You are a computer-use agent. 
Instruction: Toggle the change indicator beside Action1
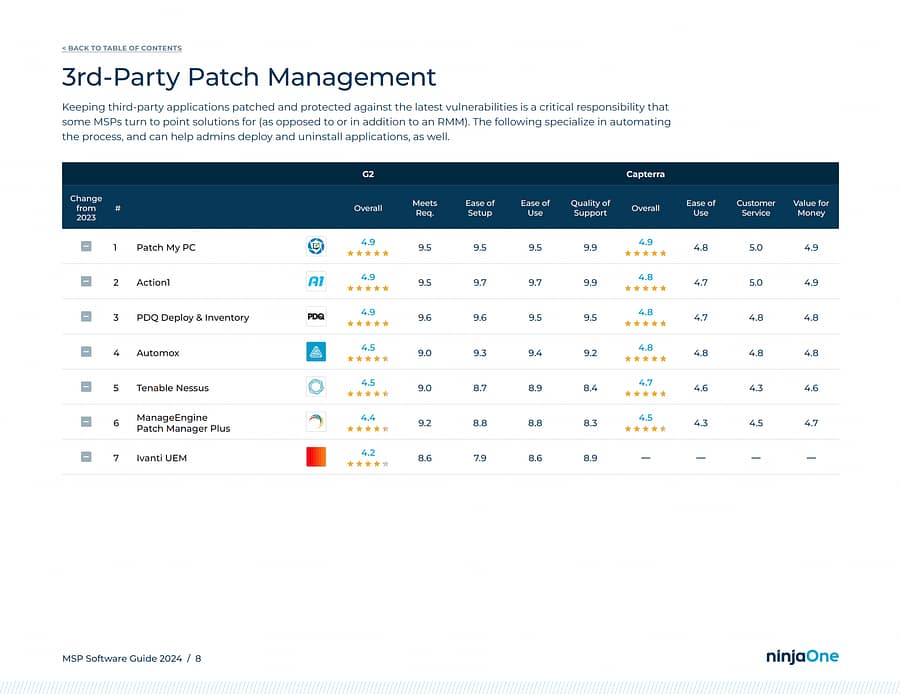(x=86, y=282)
